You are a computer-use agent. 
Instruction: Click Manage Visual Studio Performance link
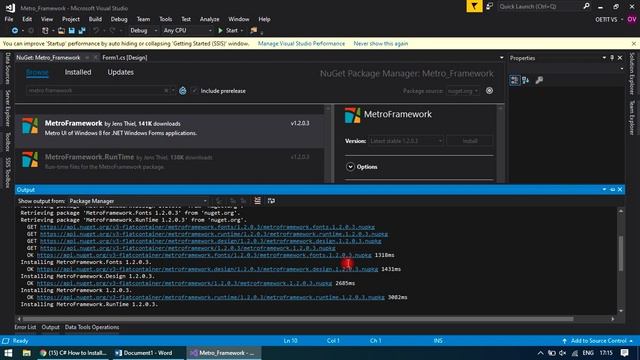[301, 43]
